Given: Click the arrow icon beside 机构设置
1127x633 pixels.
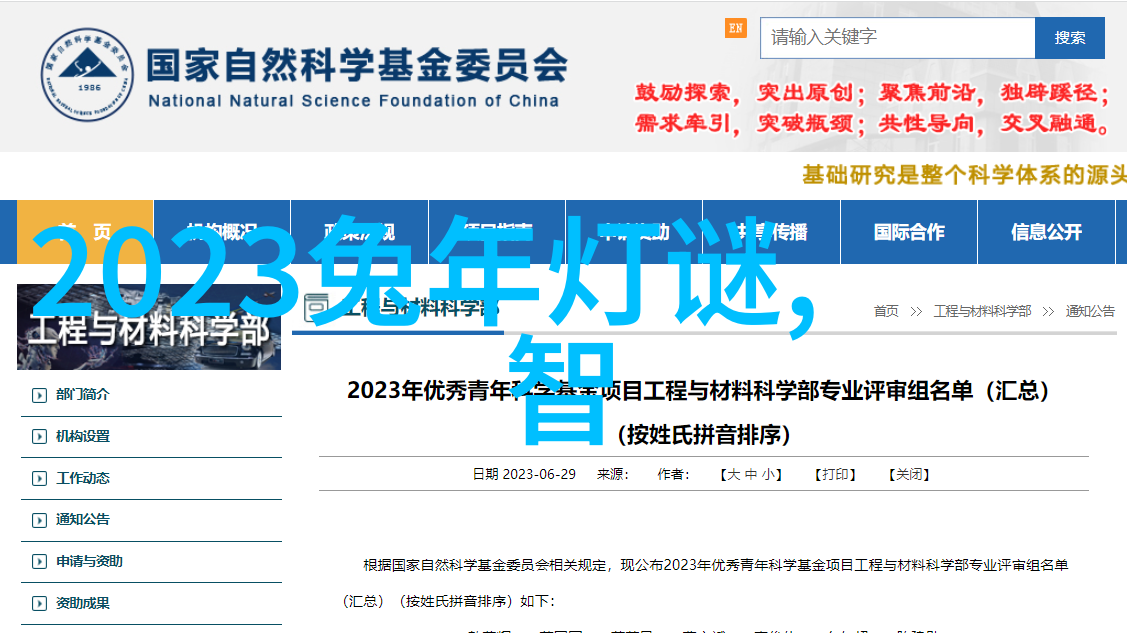Looking at the screenshot, I should click(39, 437).
